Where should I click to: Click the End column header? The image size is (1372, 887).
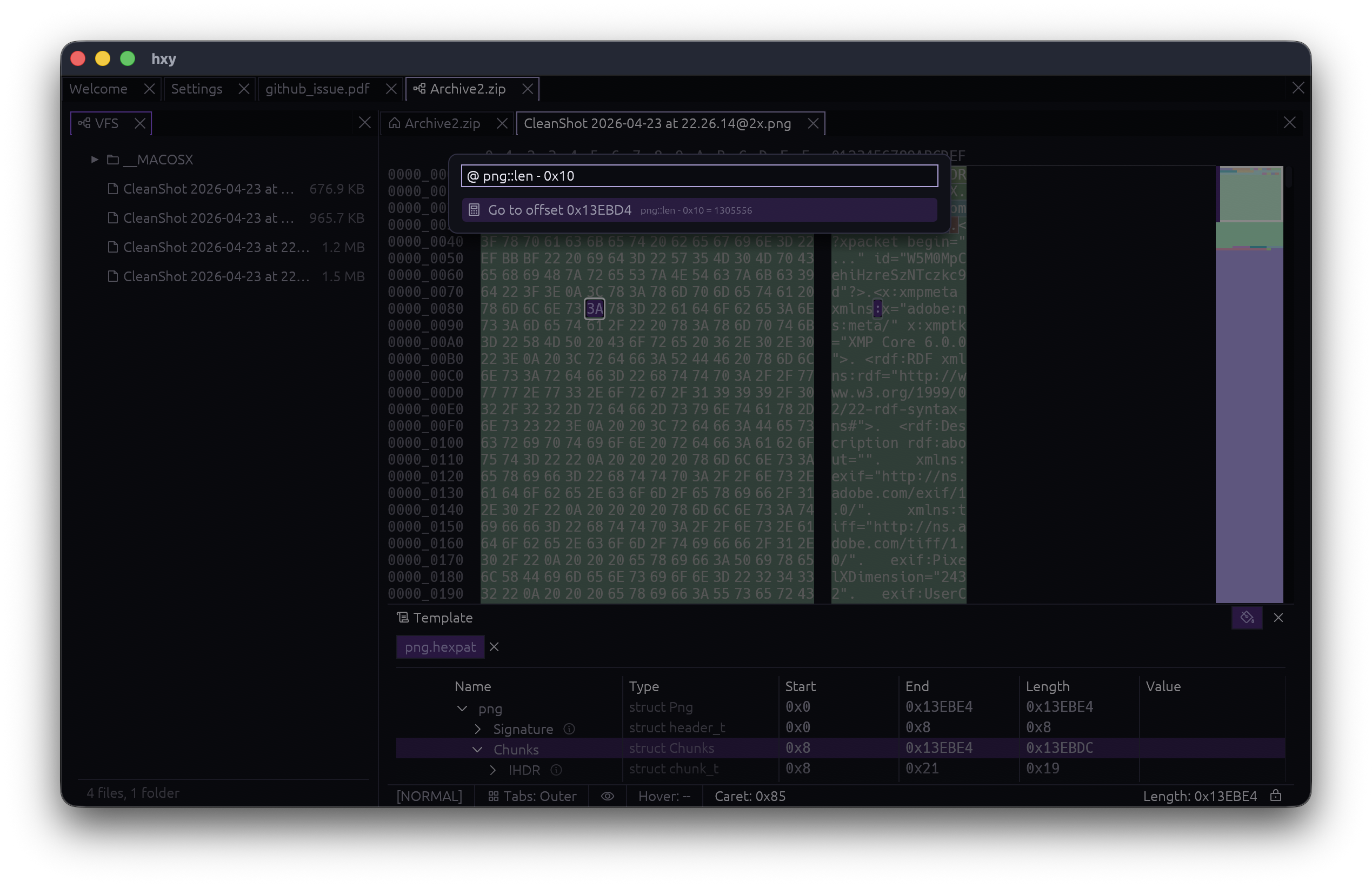tap(917, 686)
